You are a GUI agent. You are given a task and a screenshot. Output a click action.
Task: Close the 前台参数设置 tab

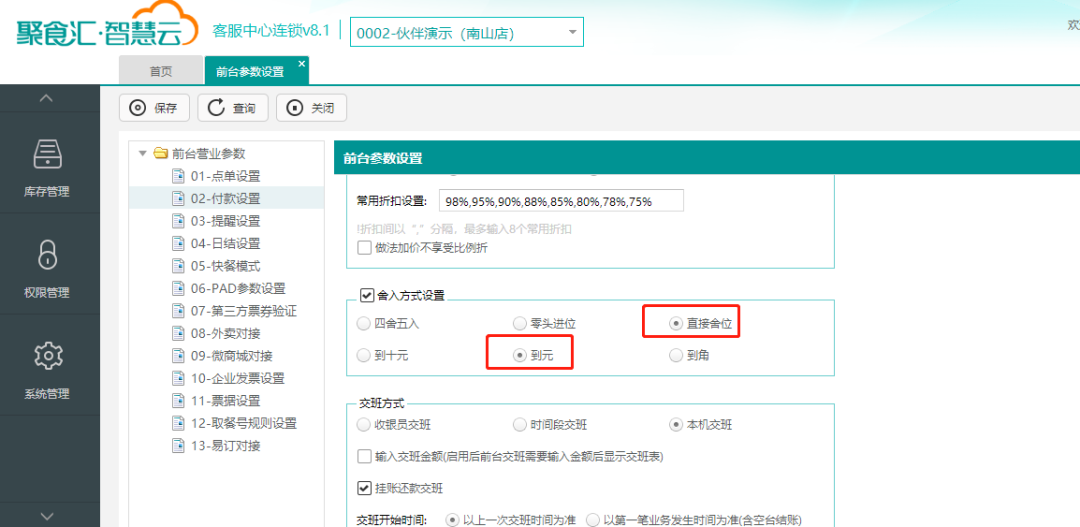click(301, 63)
